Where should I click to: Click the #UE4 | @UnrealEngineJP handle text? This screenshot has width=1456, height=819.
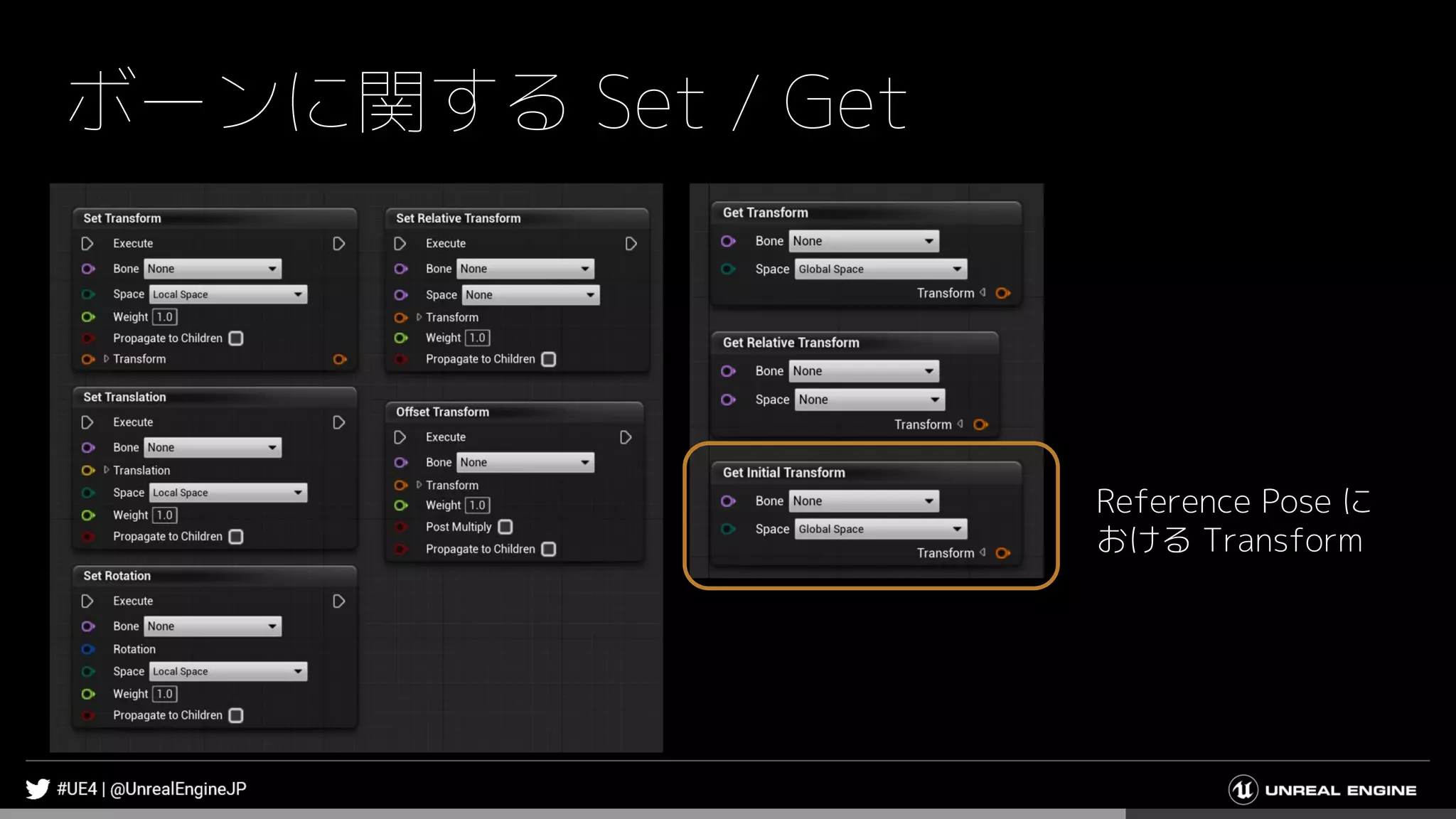tap(151, 789)
